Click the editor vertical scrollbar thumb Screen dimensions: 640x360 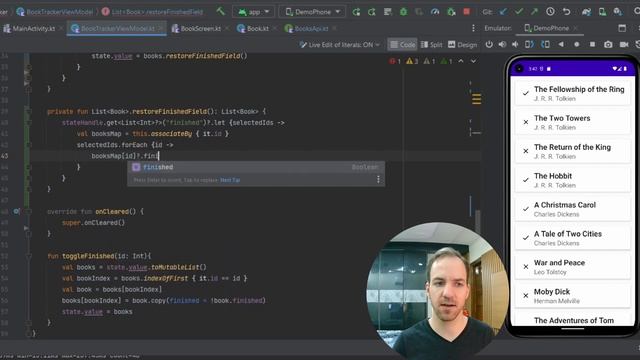tap(478, 222)
